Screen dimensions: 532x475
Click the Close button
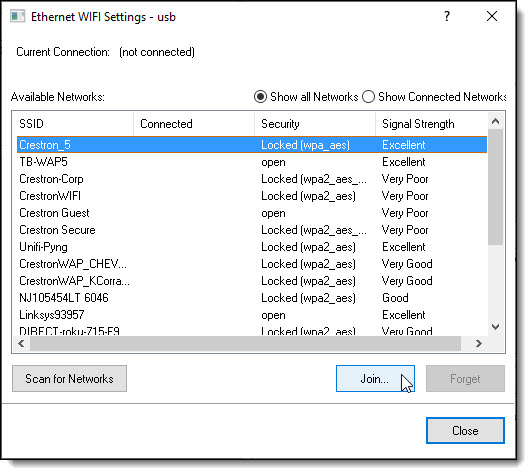pos(465,431)
